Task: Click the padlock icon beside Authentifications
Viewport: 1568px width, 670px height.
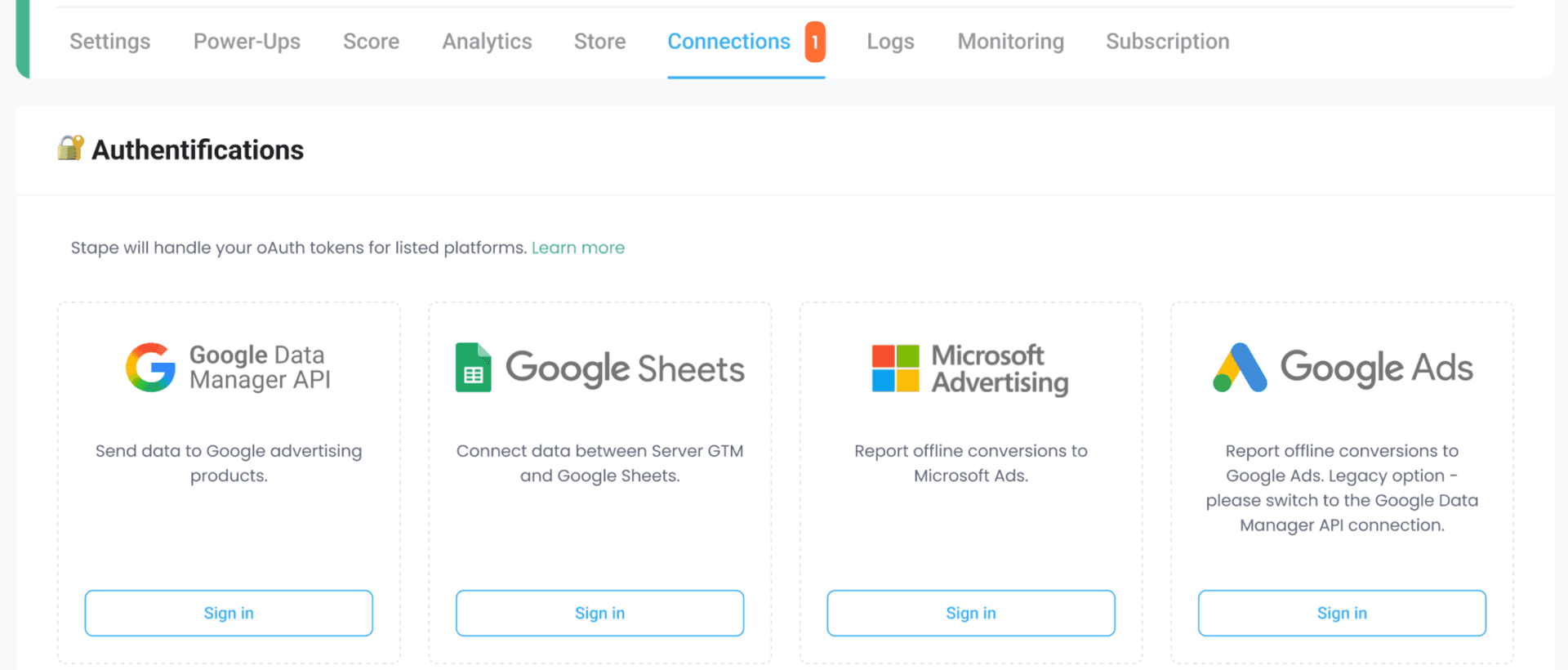Action: tap(69, 149)
